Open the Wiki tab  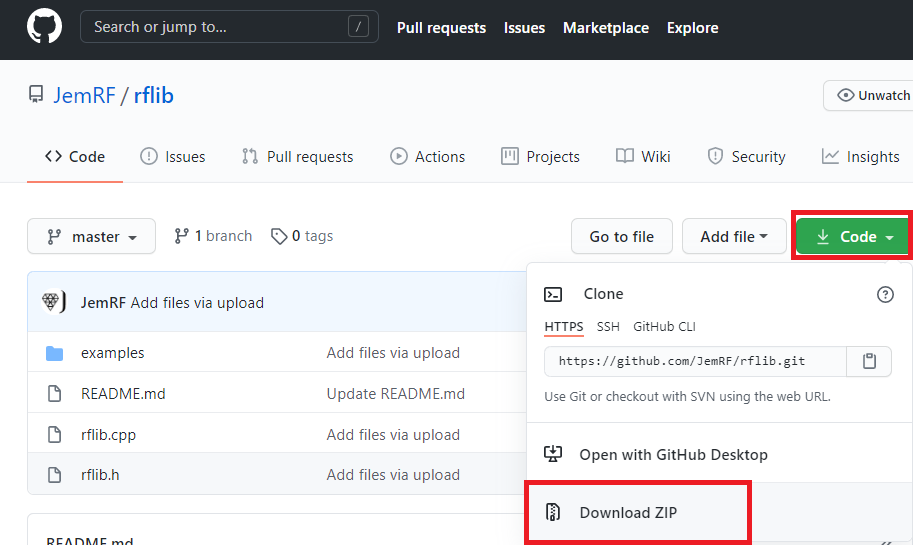pyautogui.click(x=643, y=157)
